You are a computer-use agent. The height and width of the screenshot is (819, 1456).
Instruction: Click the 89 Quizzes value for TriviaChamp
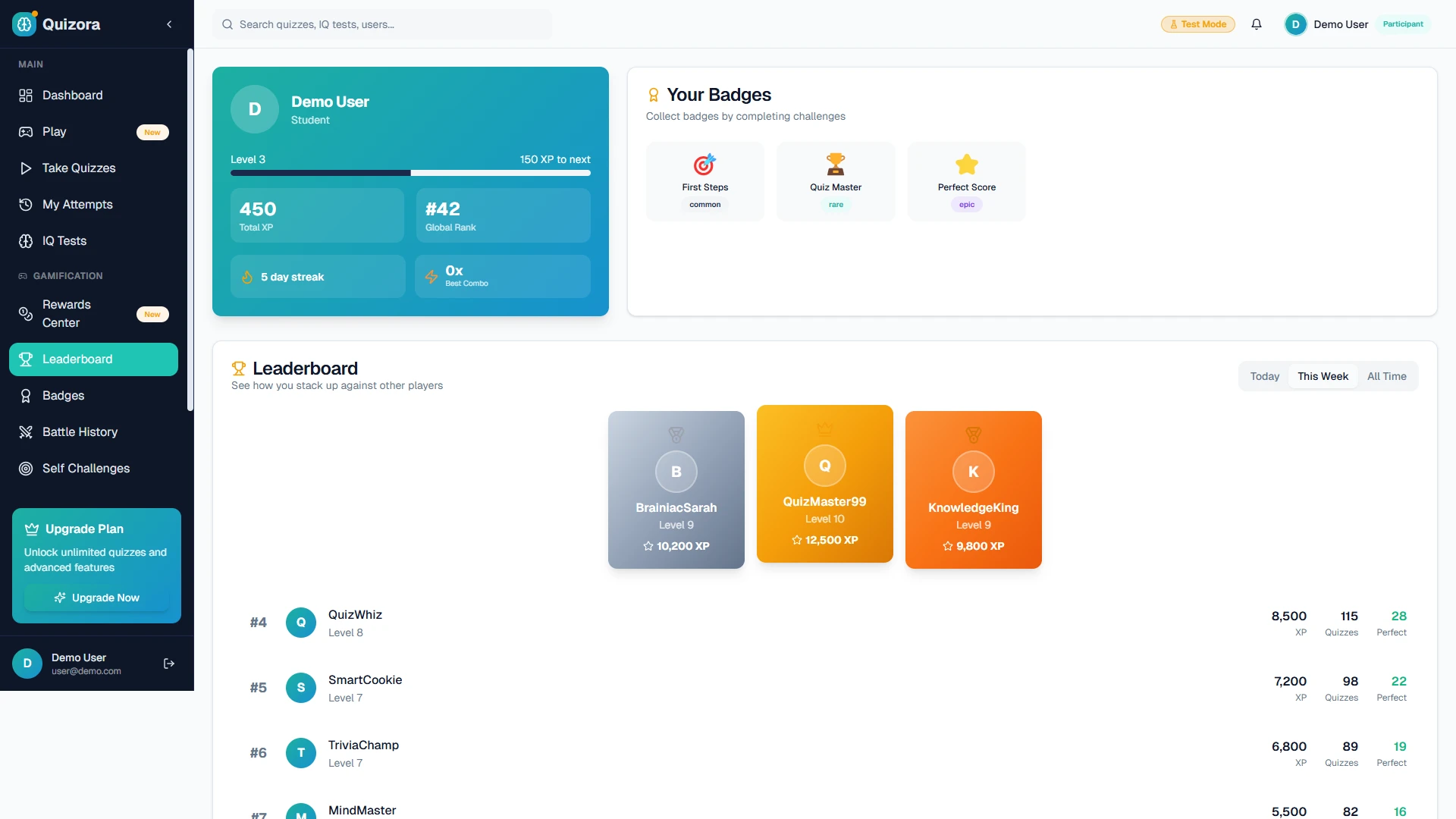[1350, 747]
